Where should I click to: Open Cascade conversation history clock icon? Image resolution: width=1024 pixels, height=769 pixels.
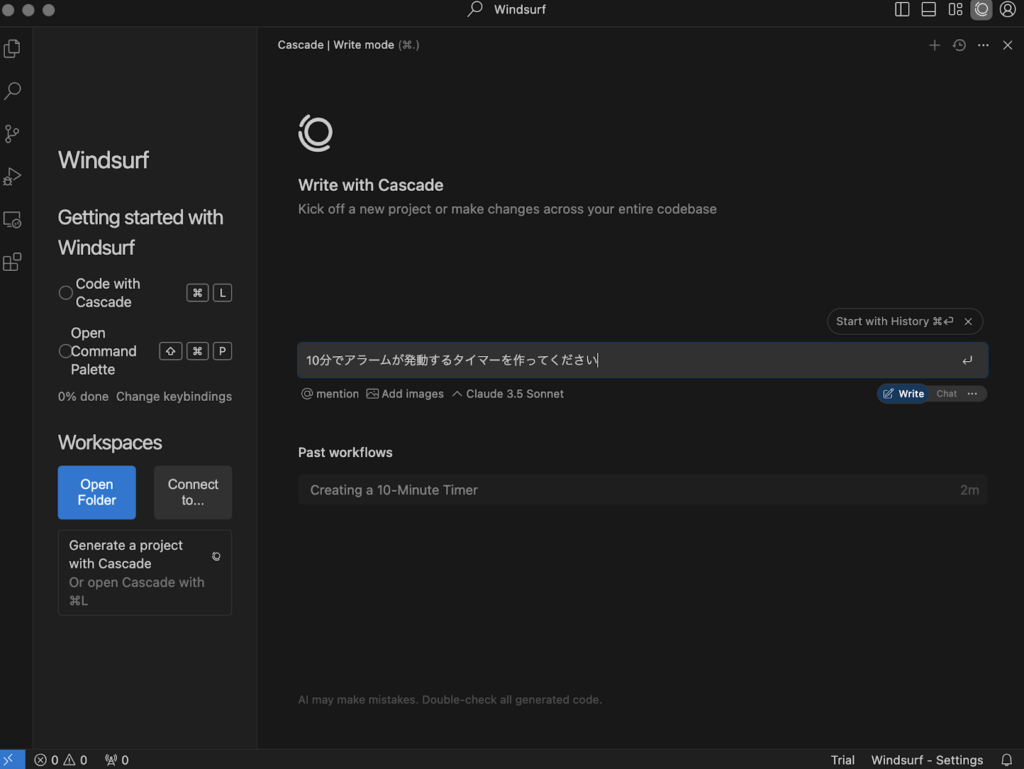click(x=959, y=45)
